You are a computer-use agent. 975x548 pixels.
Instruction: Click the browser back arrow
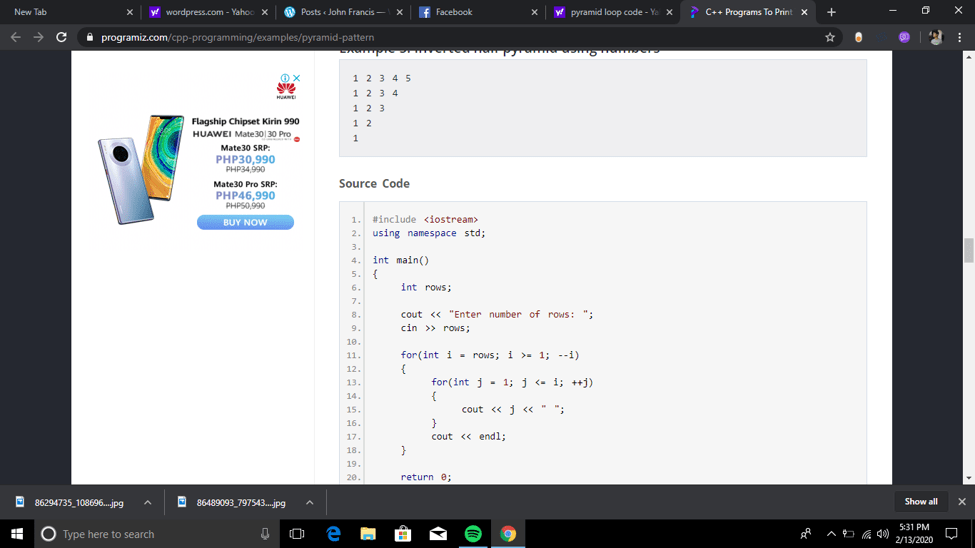[x=15, y=37]
